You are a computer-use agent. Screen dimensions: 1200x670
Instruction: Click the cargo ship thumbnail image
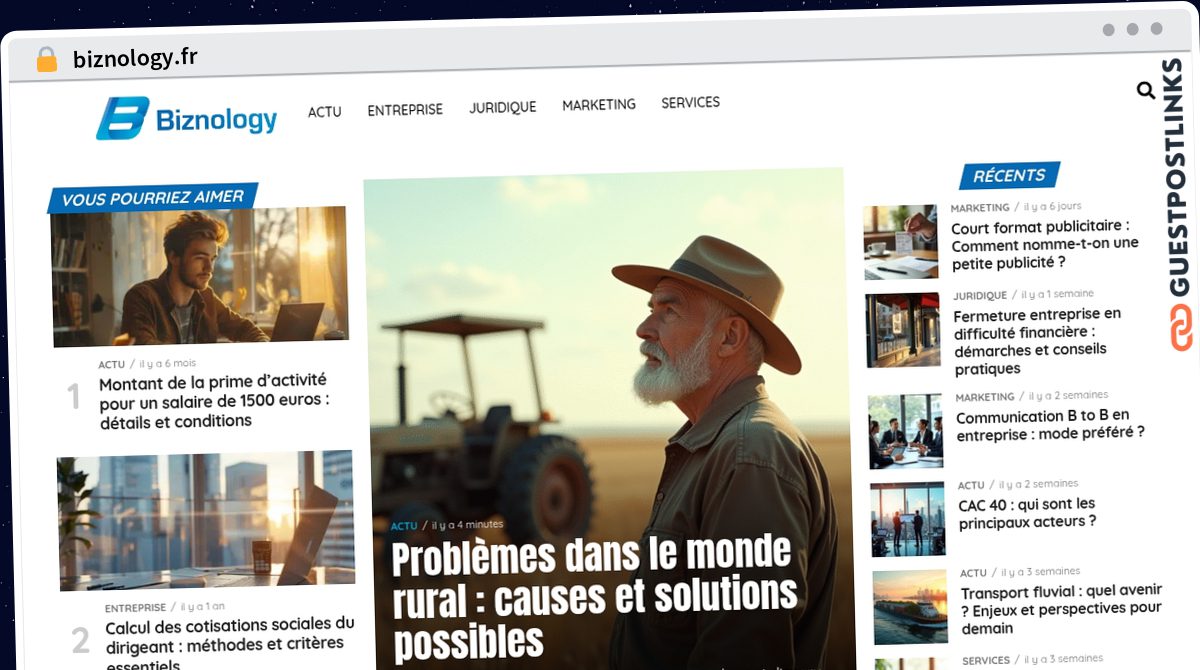[909, 607]
